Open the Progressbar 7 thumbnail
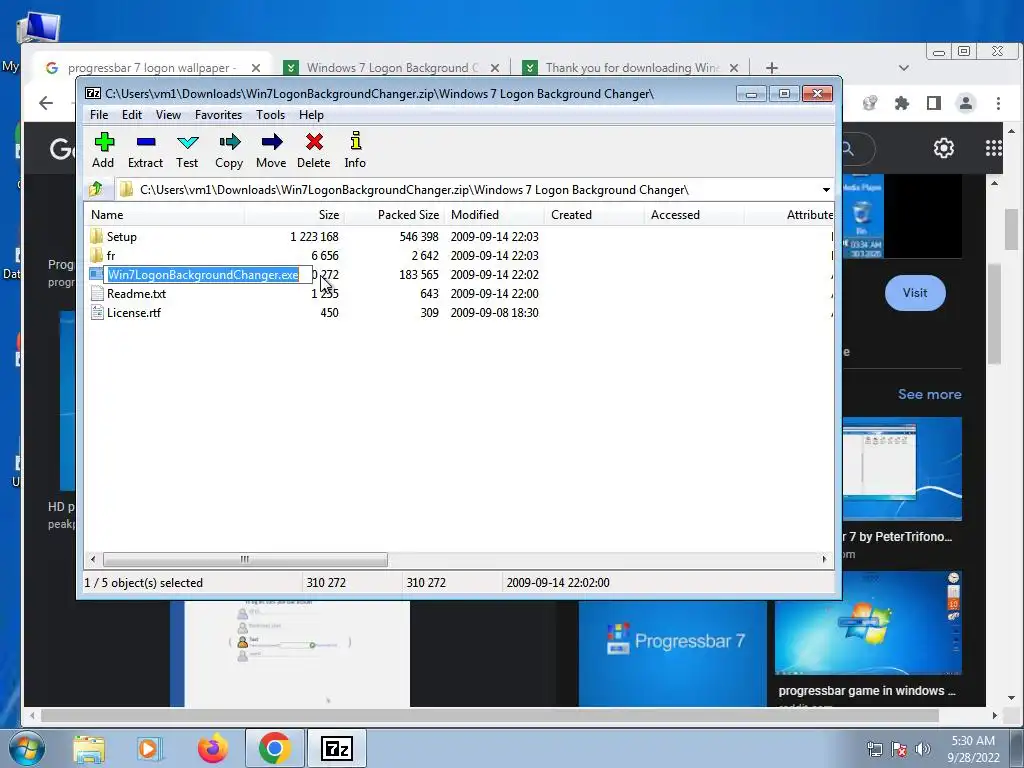Viewport: 1024px width, 768px height. (673, 653)
